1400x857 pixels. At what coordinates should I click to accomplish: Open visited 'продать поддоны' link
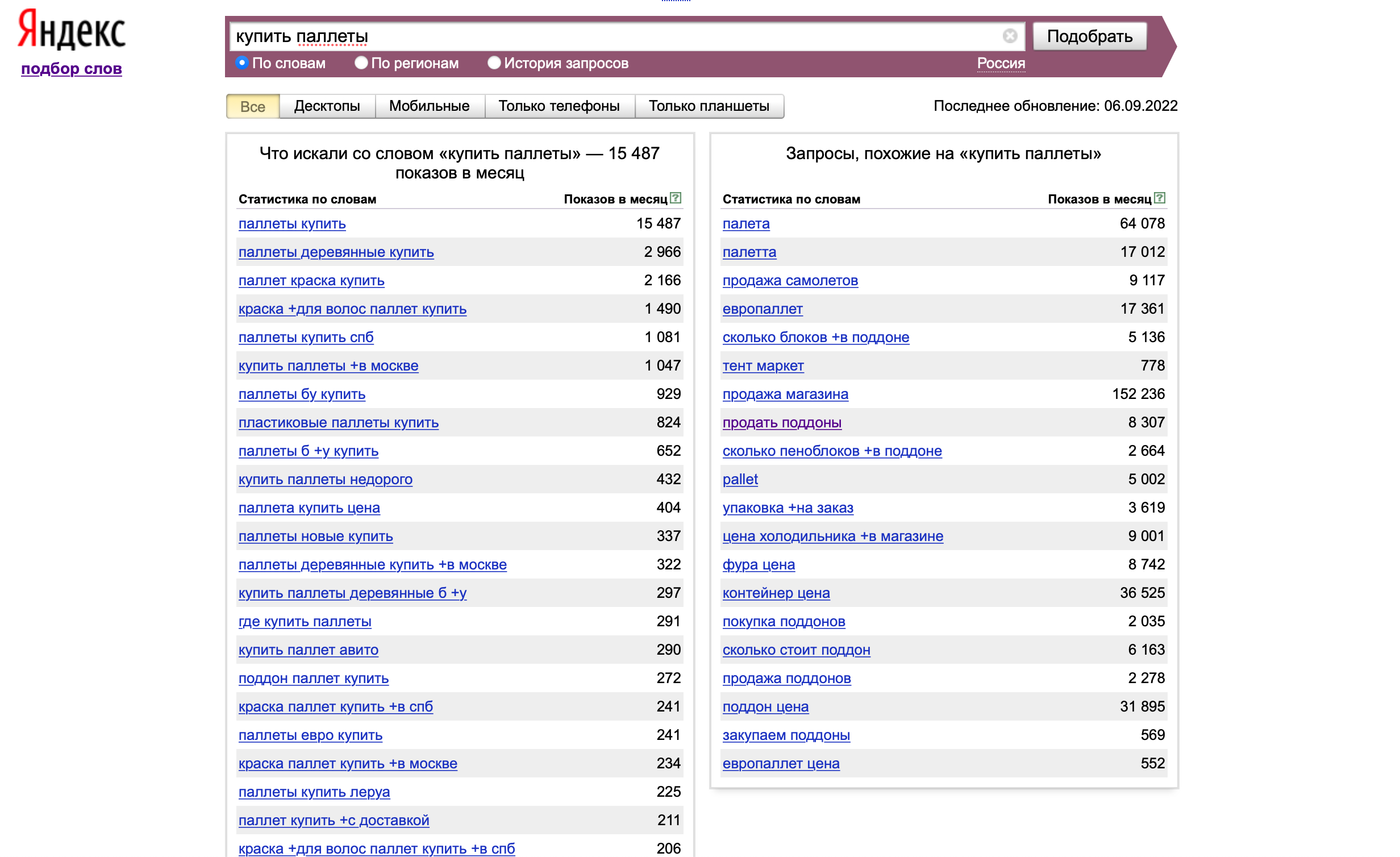pos(782,423)
